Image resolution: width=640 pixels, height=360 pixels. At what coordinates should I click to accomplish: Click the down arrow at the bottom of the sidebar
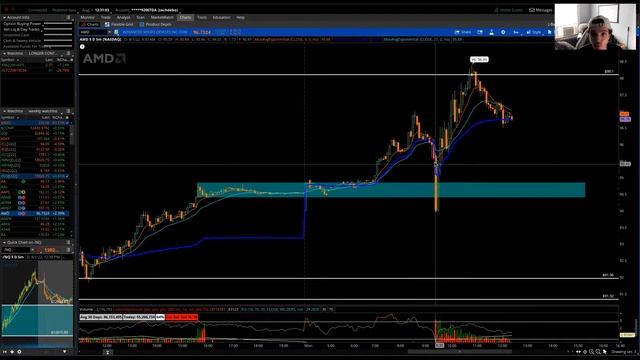[x=64, y=351]
